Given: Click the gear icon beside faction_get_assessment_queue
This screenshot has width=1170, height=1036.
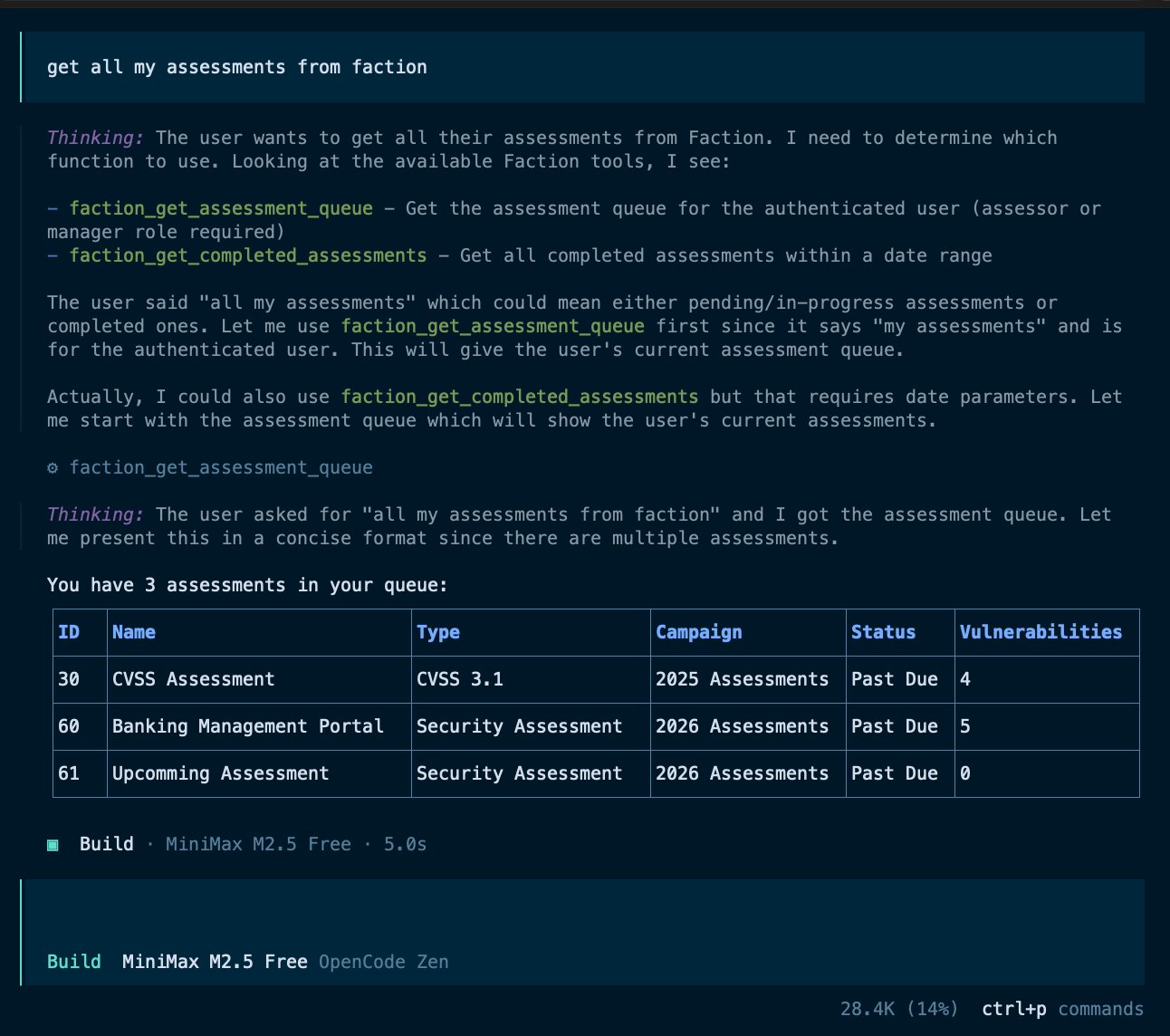Looking at the screenshot, I should click(53, 468).
